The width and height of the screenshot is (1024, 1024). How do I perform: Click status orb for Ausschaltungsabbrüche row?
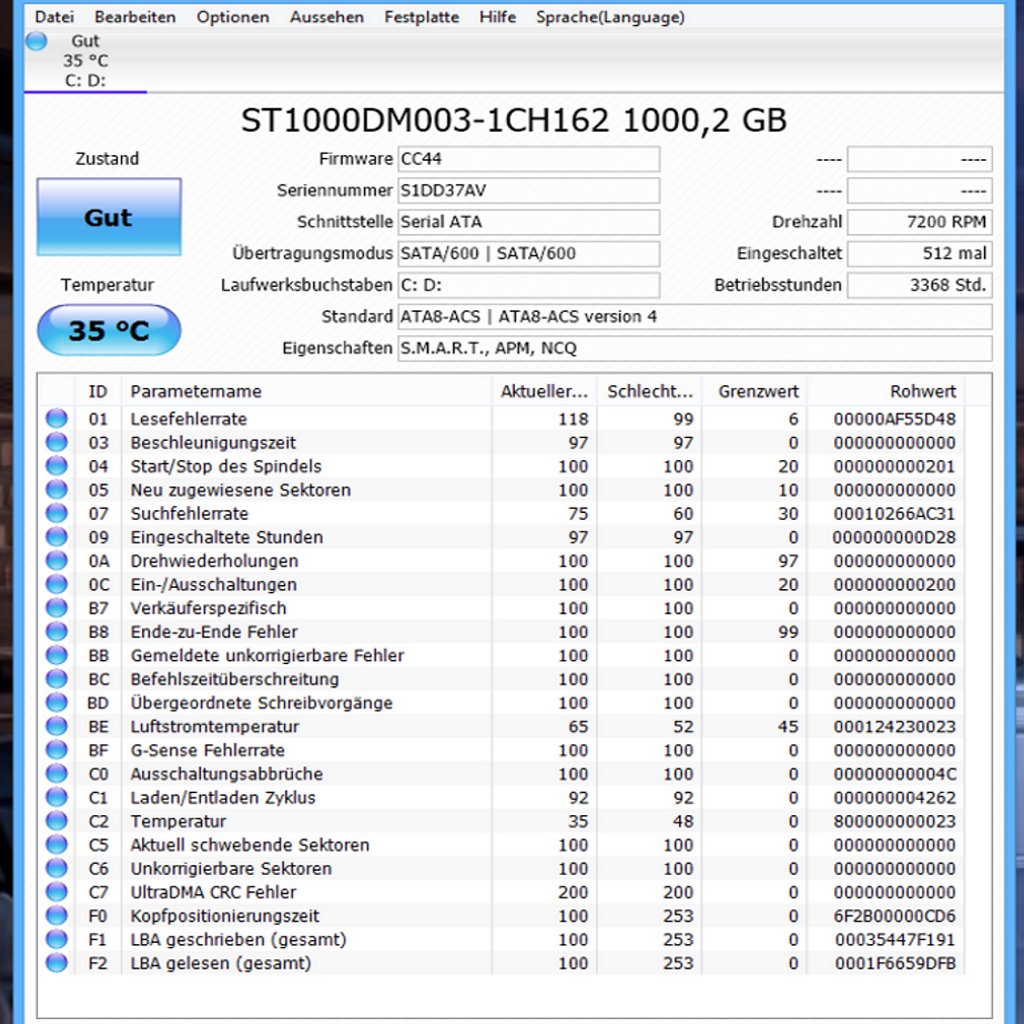pyautogui.click(x=57, y=773)
